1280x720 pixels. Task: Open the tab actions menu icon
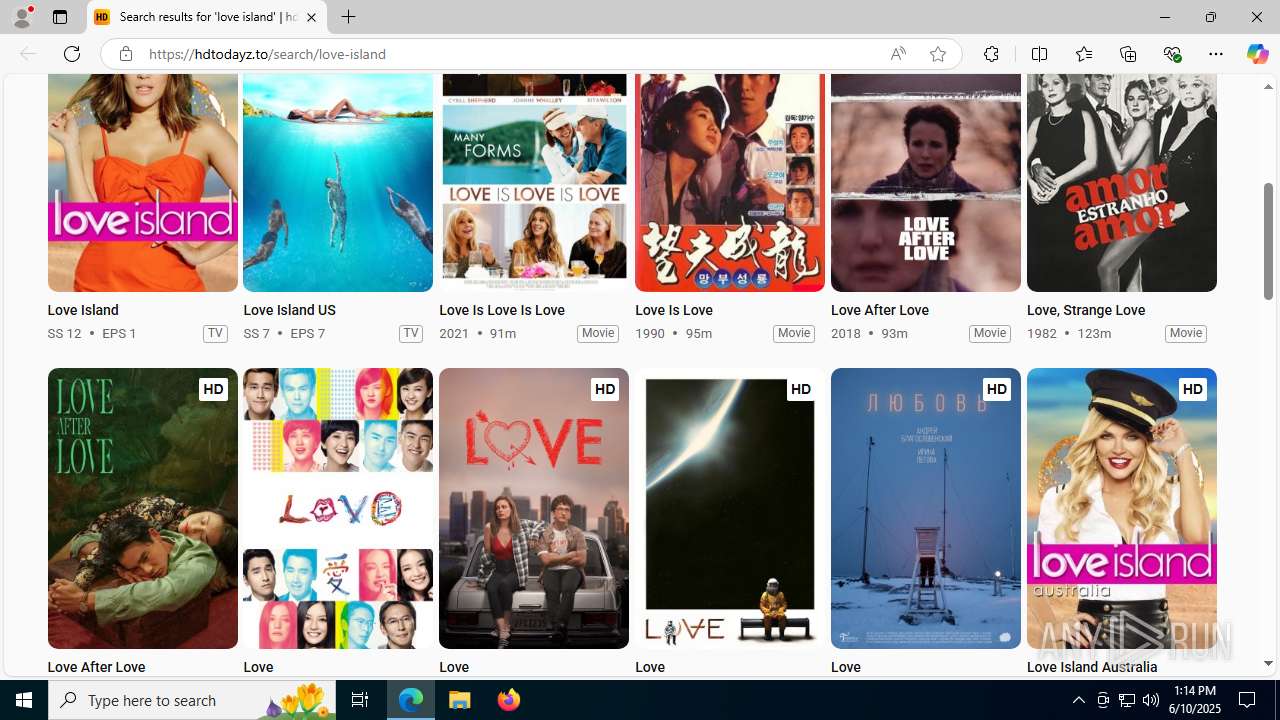point(60,17)
